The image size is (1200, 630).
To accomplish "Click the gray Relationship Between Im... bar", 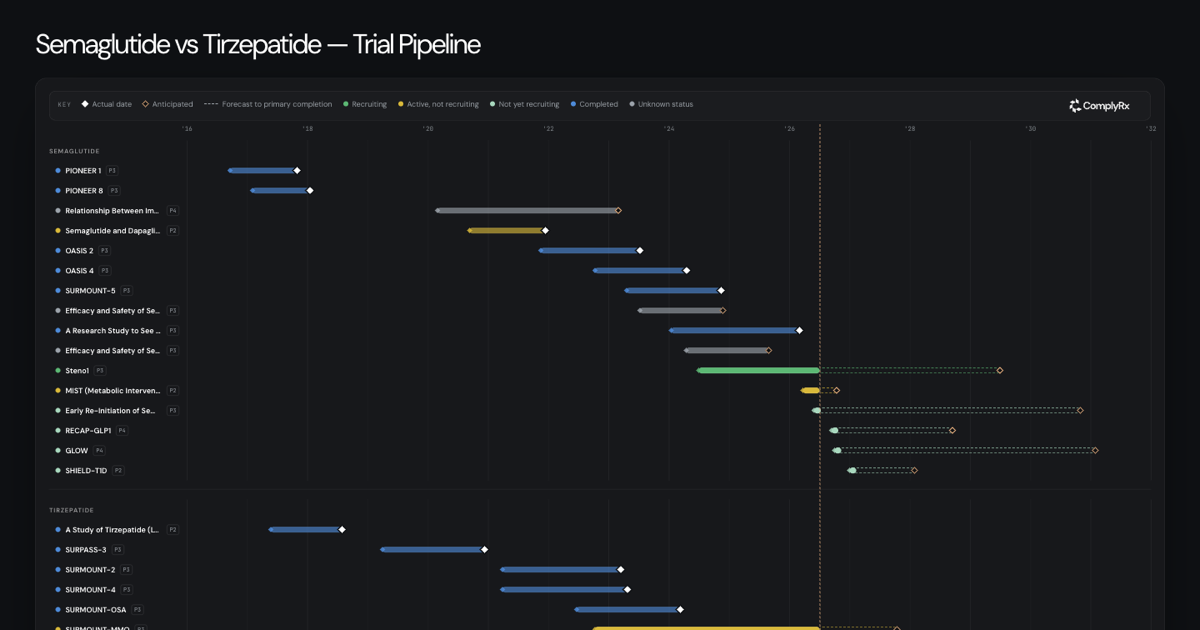I will tap(526, 211).
